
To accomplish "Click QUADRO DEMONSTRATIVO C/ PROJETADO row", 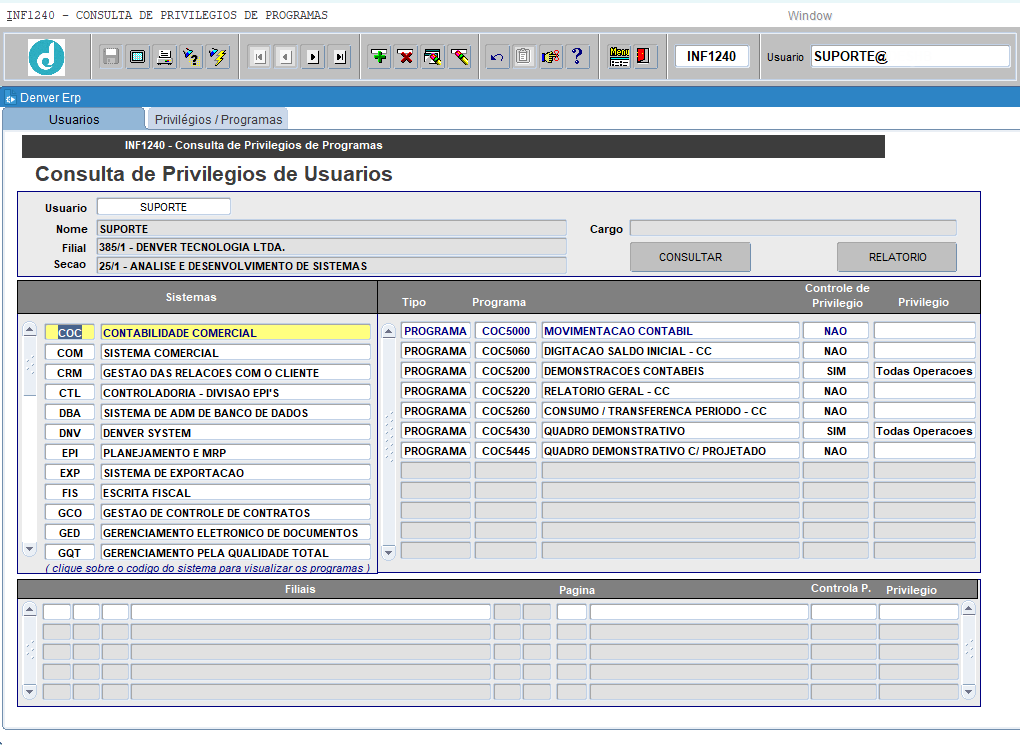I will tap(671, 451).
